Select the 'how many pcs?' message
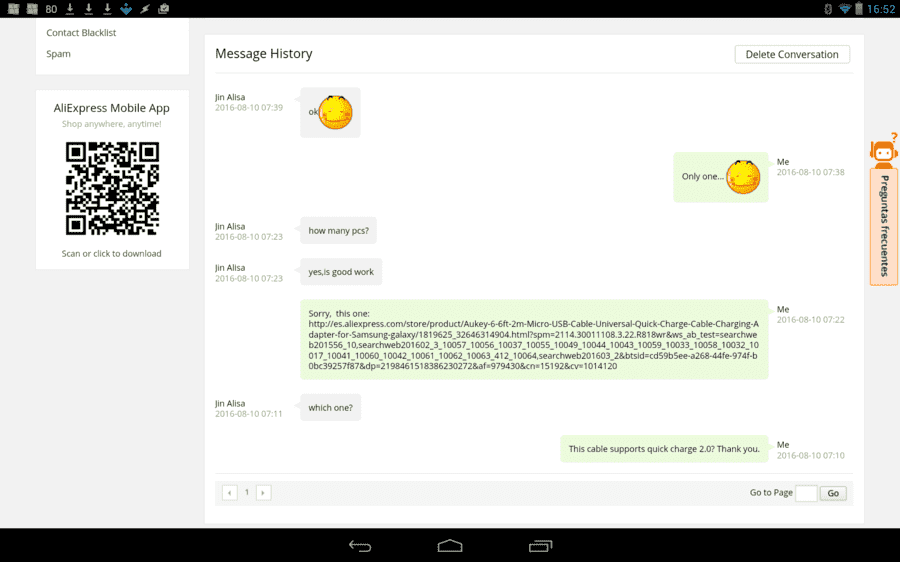Image resolution: width=900 pixels, height=562 pixels. click(339, 230)
